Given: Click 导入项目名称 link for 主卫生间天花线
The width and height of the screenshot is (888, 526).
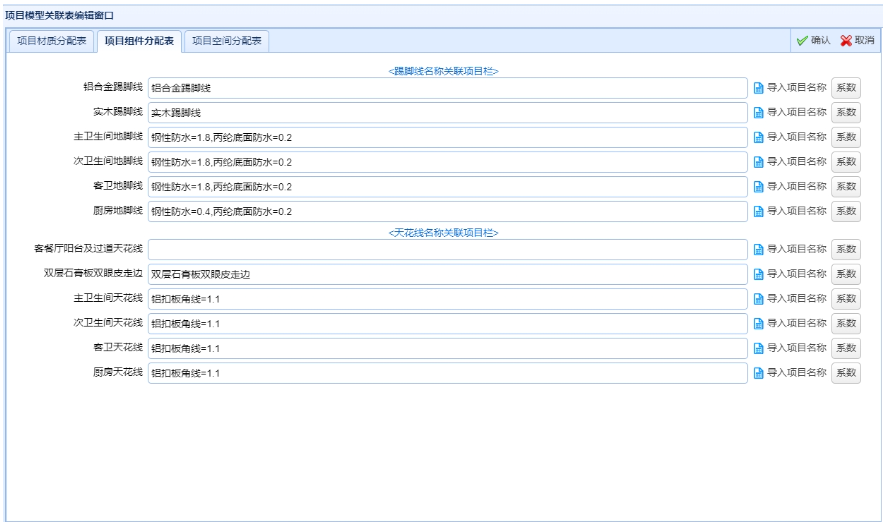Looking at the screenshot, I should pos(796,298).
